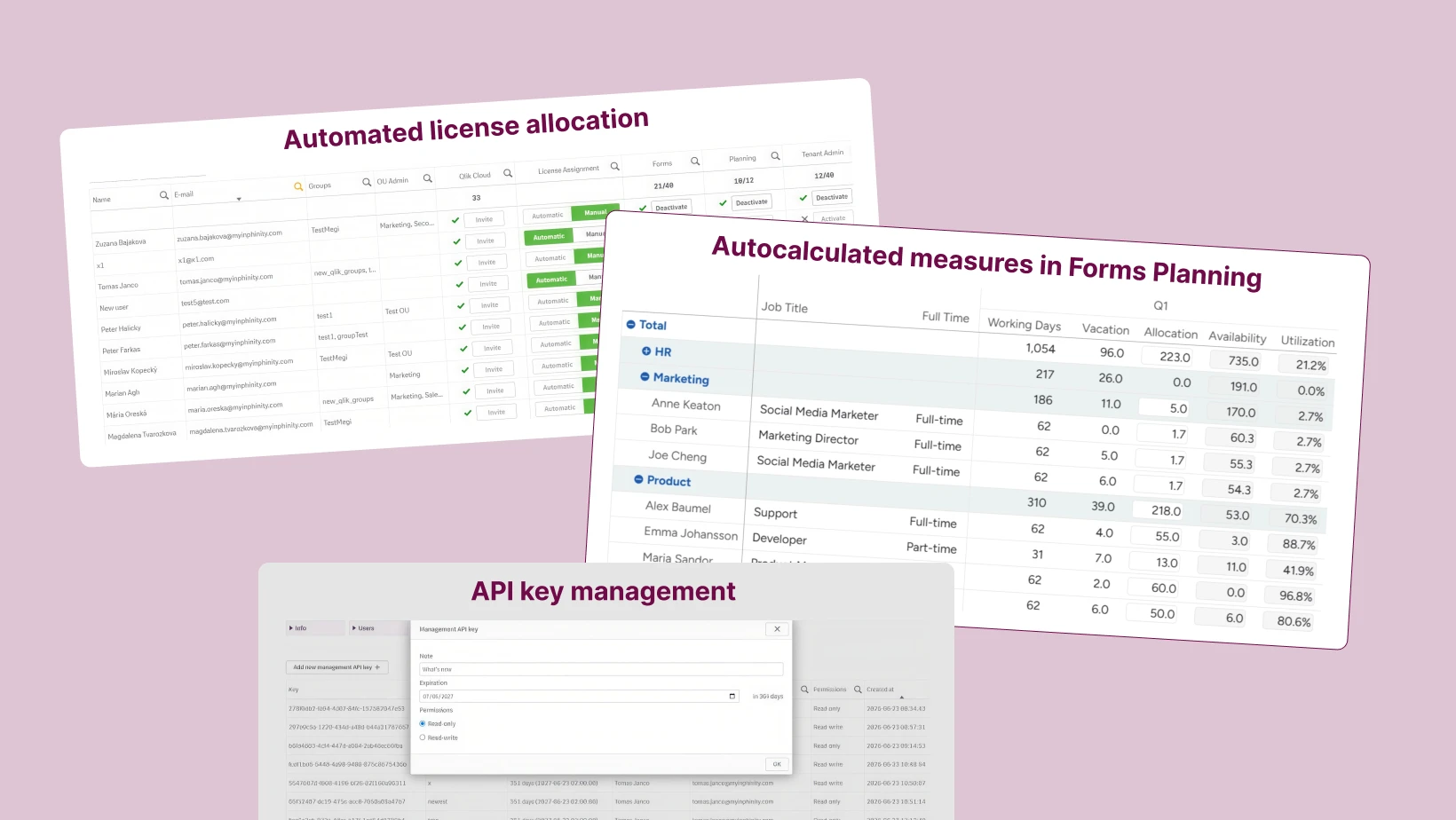Open the calendar picker in Expiration field

(x=732, y=697)
